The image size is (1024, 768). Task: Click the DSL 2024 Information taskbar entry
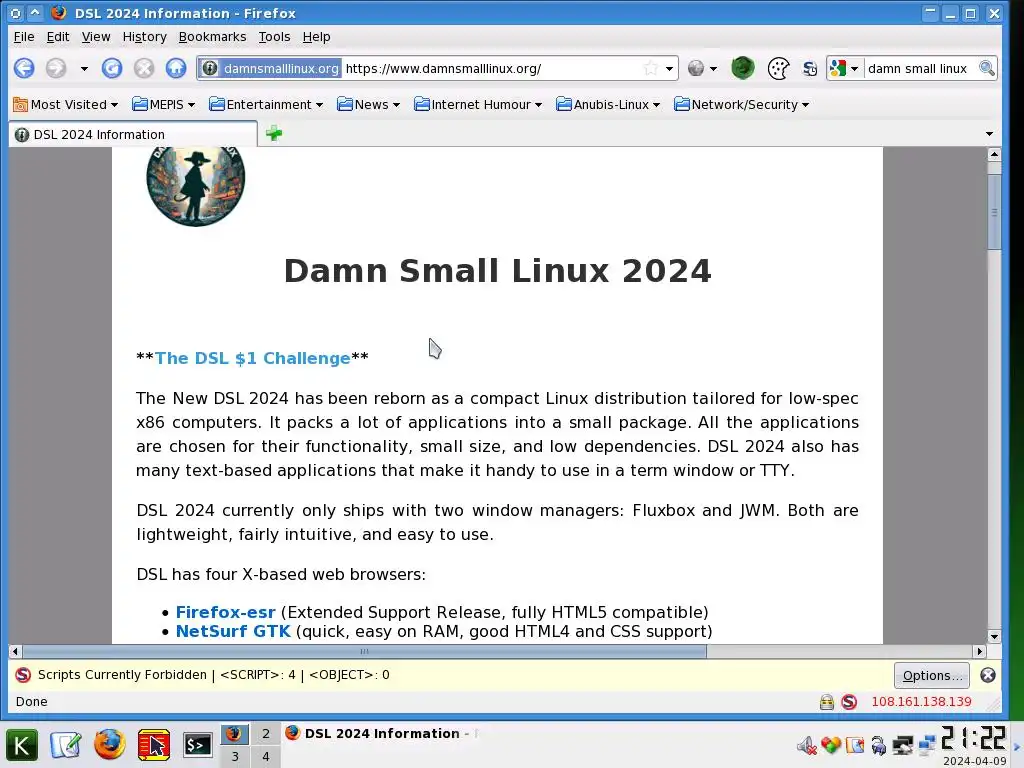point(381,733)
